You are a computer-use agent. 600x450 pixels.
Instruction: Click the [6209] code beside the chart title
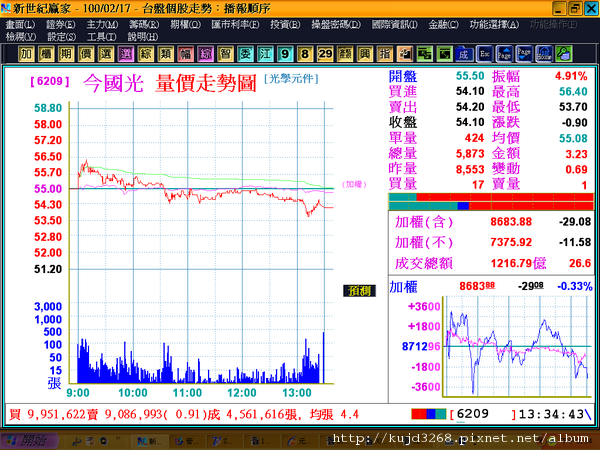point(50,81)
